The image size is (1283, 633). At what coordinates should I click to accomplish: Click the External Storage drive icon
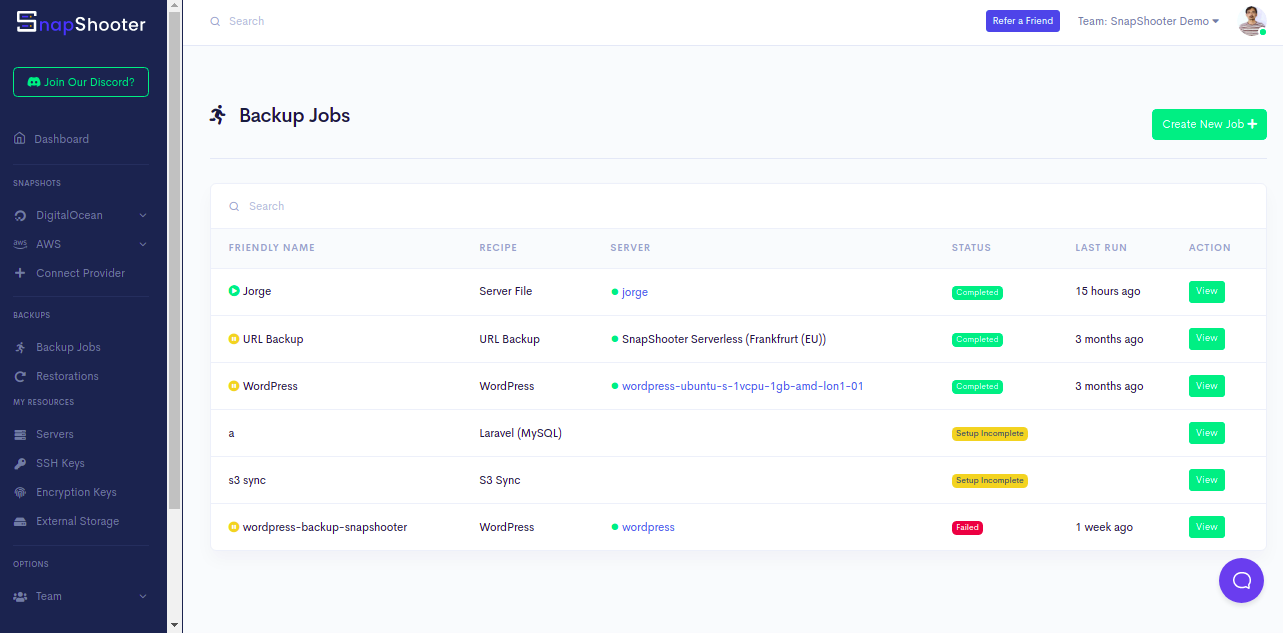tap(20, 521)
